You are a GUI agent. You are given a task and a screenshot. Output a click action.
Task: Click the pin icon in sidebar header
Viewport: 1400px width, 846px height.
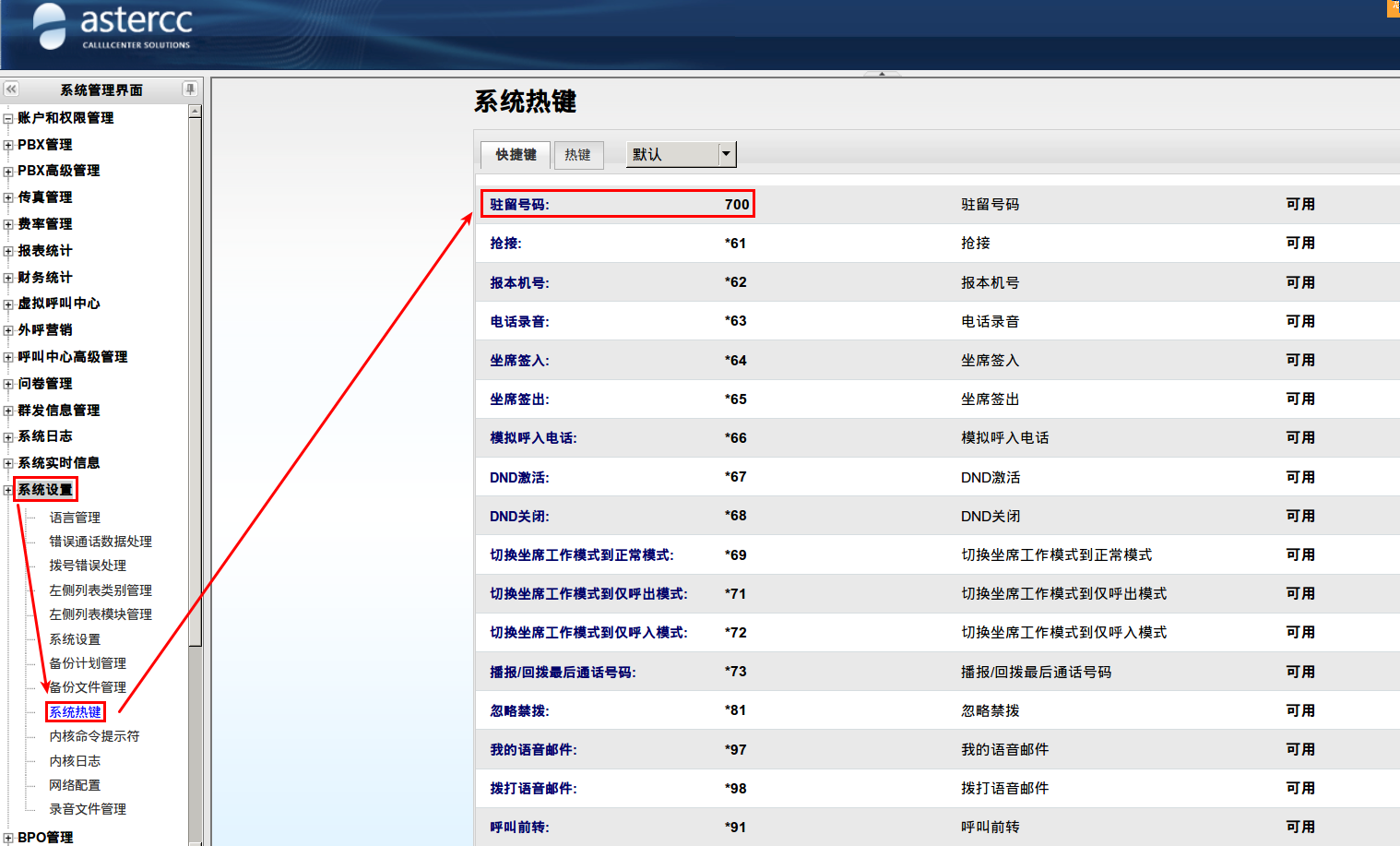coord(190,89)
